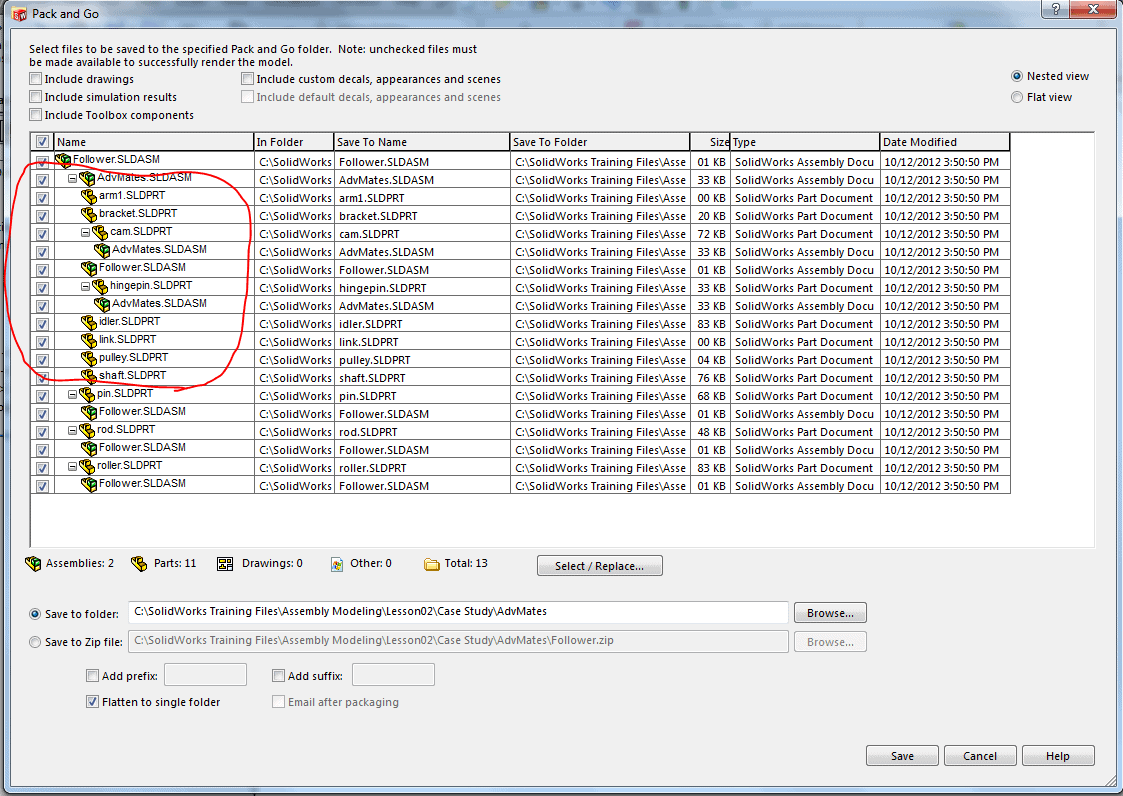
Task: Click the Select / Replace button
Action: 599,566
